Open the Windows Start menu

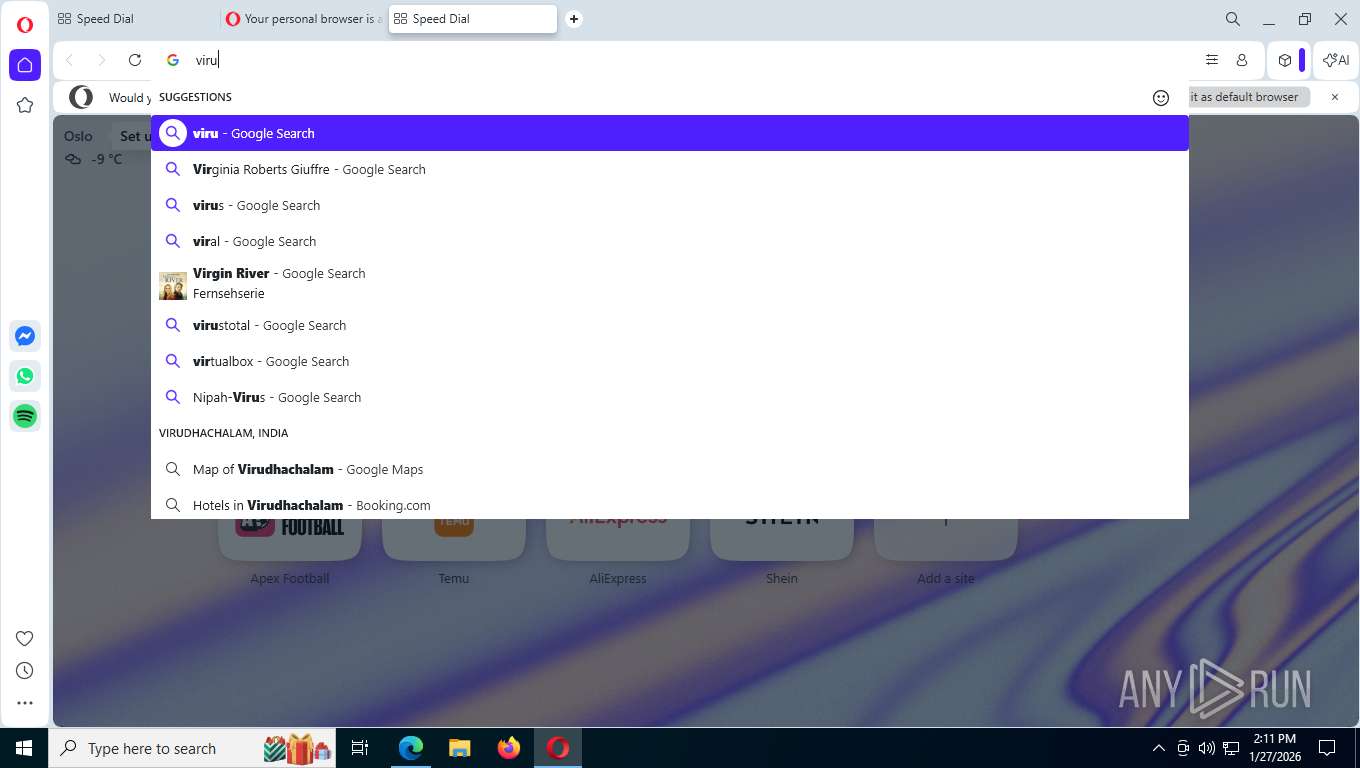coord(24,748)
